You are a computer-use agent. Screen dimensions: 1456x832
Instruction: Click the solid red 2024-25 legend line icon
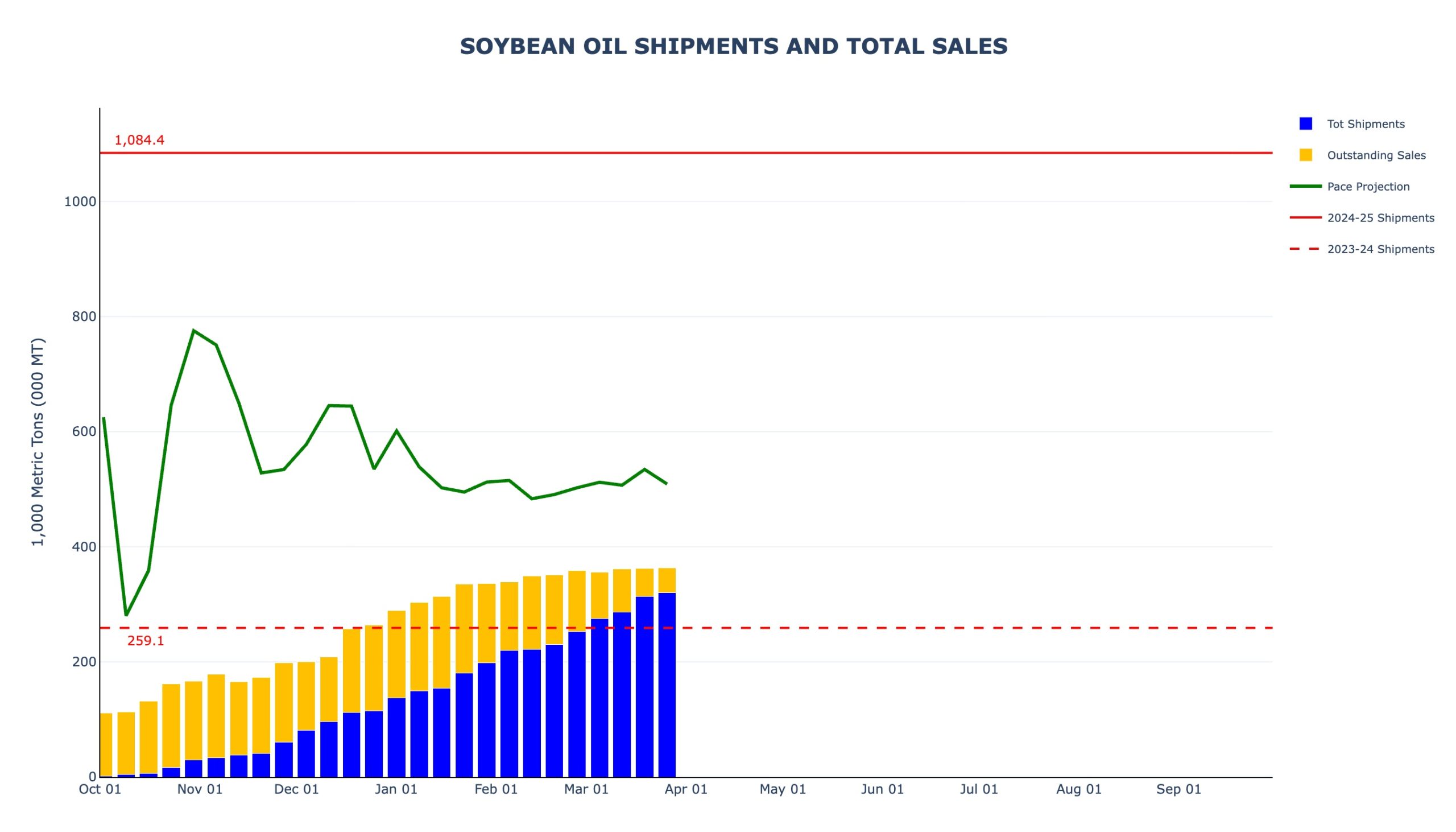click(1305, 218)
